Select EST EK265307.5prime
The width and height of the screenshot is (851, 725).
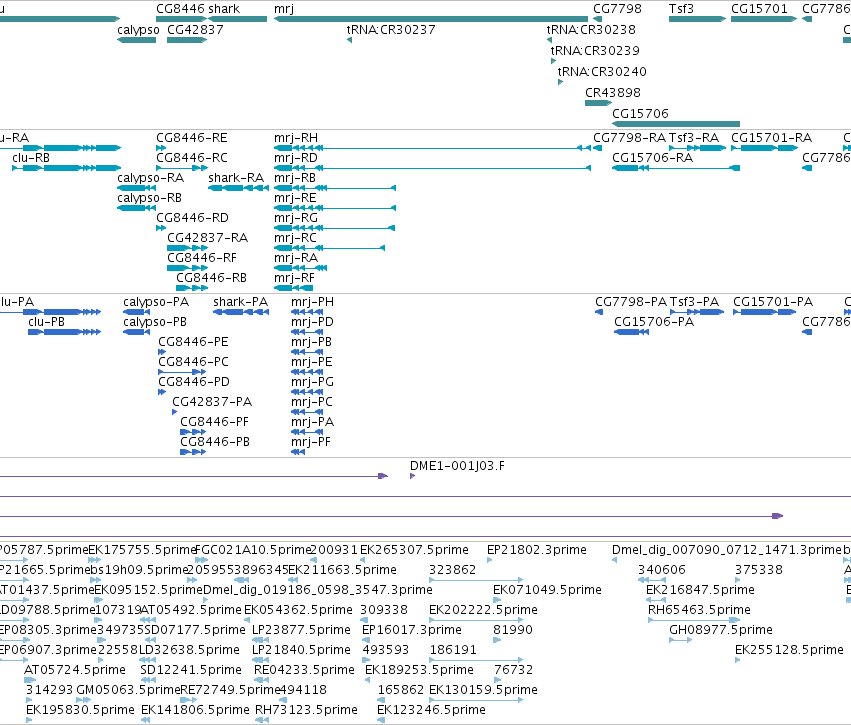363,560
